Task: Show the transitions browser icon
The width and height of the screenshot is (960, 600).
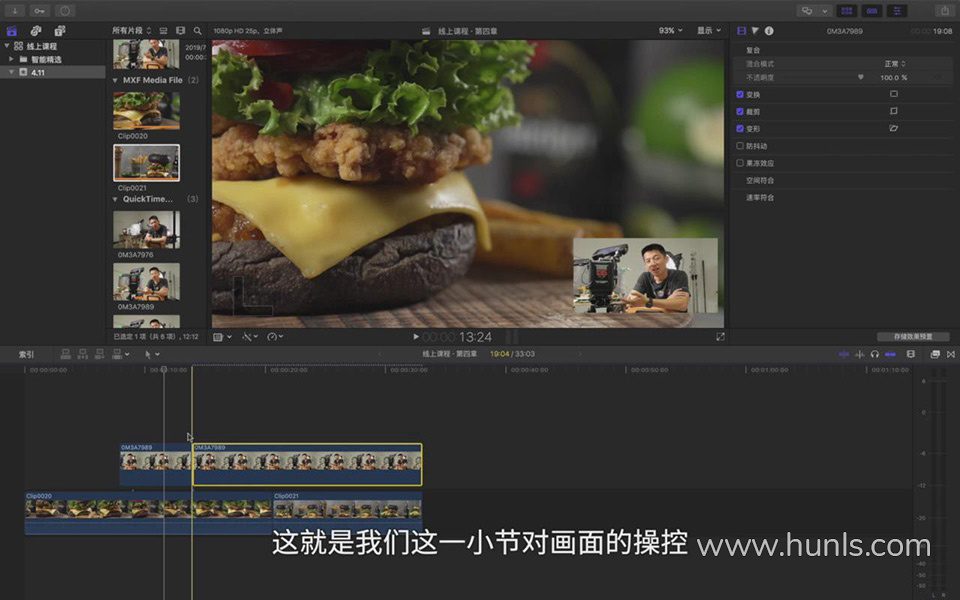Action: point(951,354)
